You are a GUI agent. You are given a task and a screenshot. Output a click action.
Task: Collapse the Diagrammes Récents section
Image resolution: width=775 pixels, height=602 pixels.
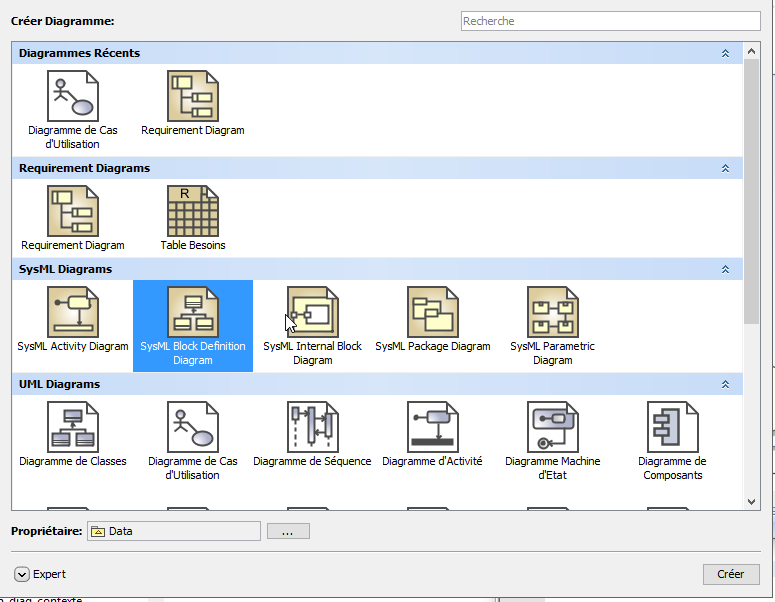point(726,54)
